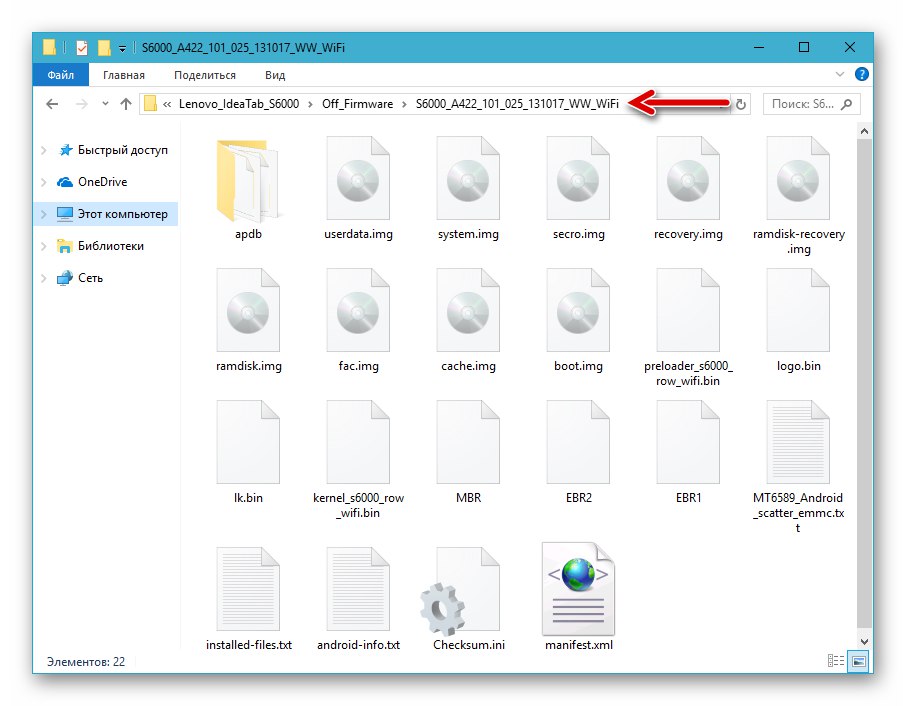The height and width of the screenshot is (706, 906).
Task: Expand the Быстрый доступ sidebar section
Action: (42, 149)
